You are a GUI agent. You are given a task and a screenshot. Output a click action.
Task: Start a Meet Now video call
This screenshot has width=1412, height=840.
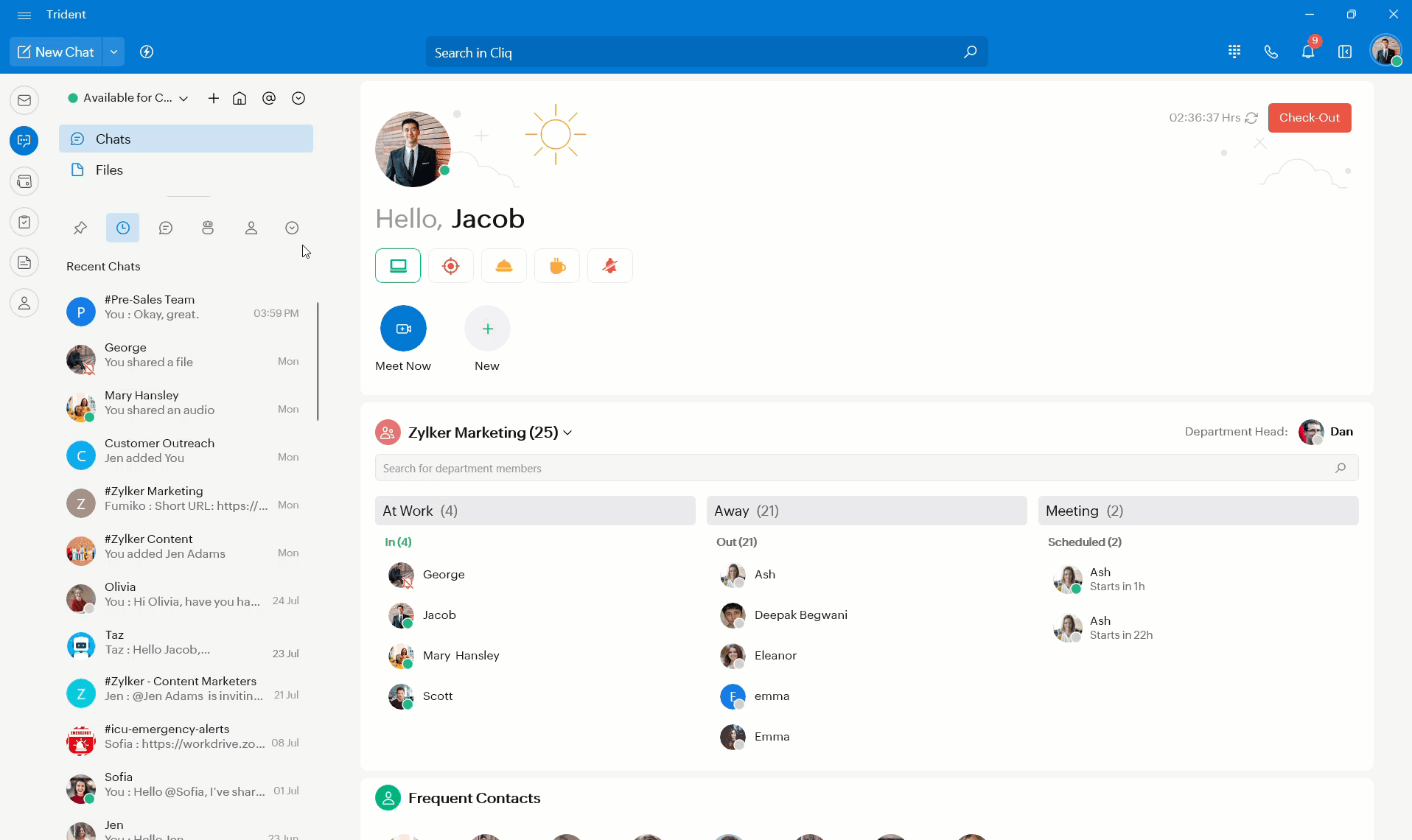pos(403,329)
